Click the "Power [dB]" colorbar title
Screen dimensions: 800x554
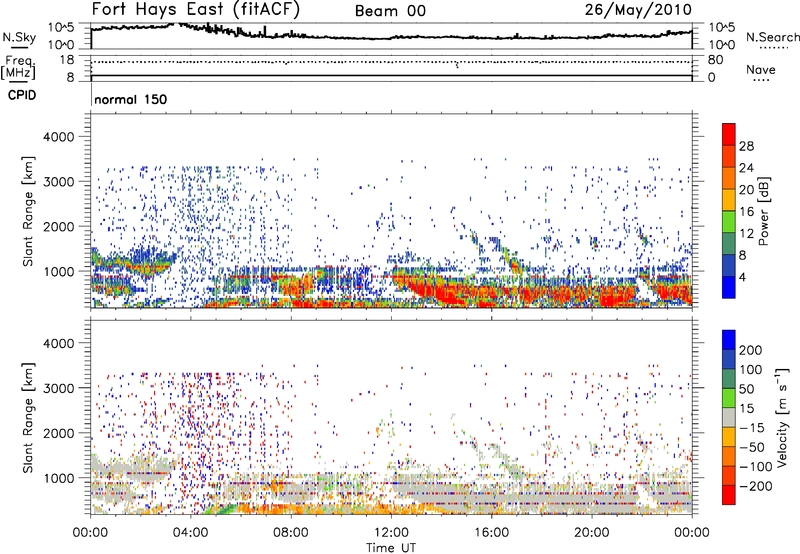[764, 211]
